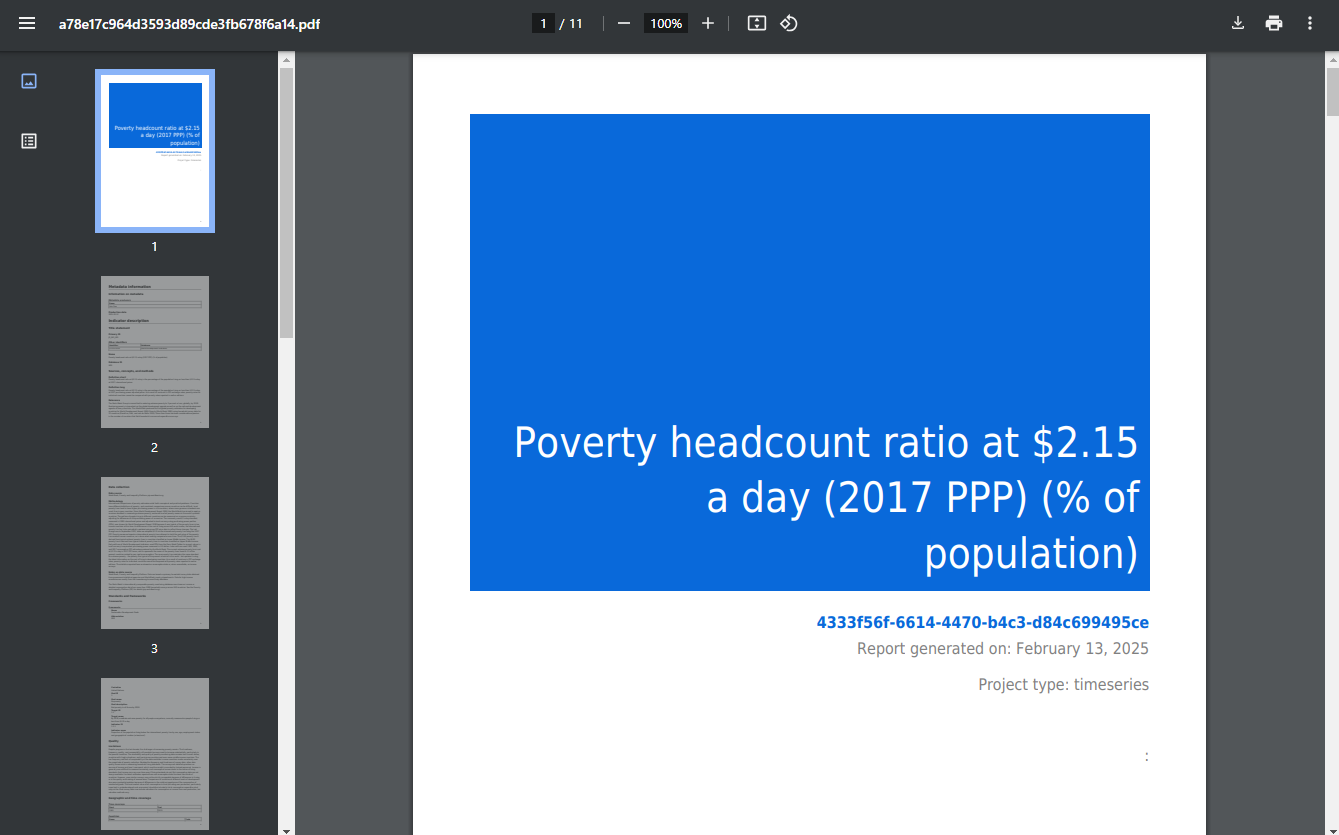The image size is (1339, 835).
Task: Click the zoom out minus button
Action: coord(624,23)
